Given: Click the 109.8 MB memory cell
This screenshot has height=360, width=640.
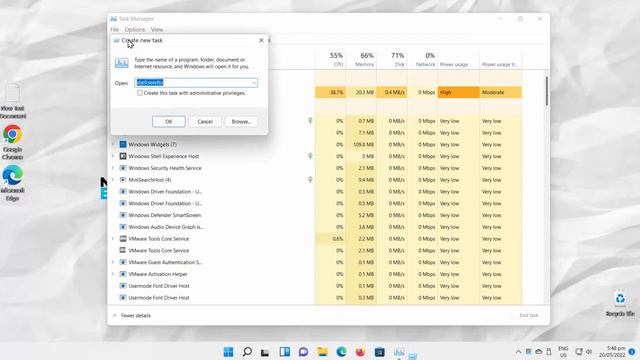Looking at the screenshot, I should (x=361, y=144).
